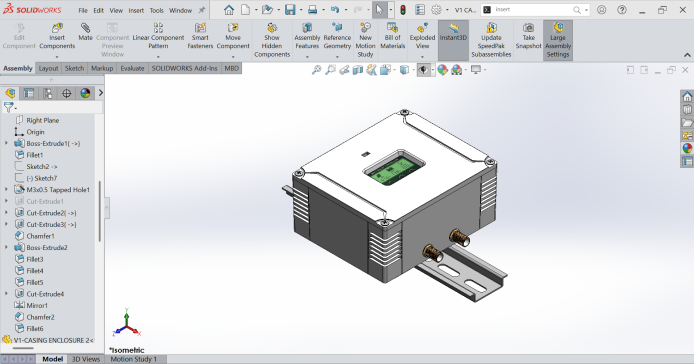Image resolution: width=694 pixels, height=364 pixels.
Task: Toggle Large Assembly Settings
Action: click(558, 40)
